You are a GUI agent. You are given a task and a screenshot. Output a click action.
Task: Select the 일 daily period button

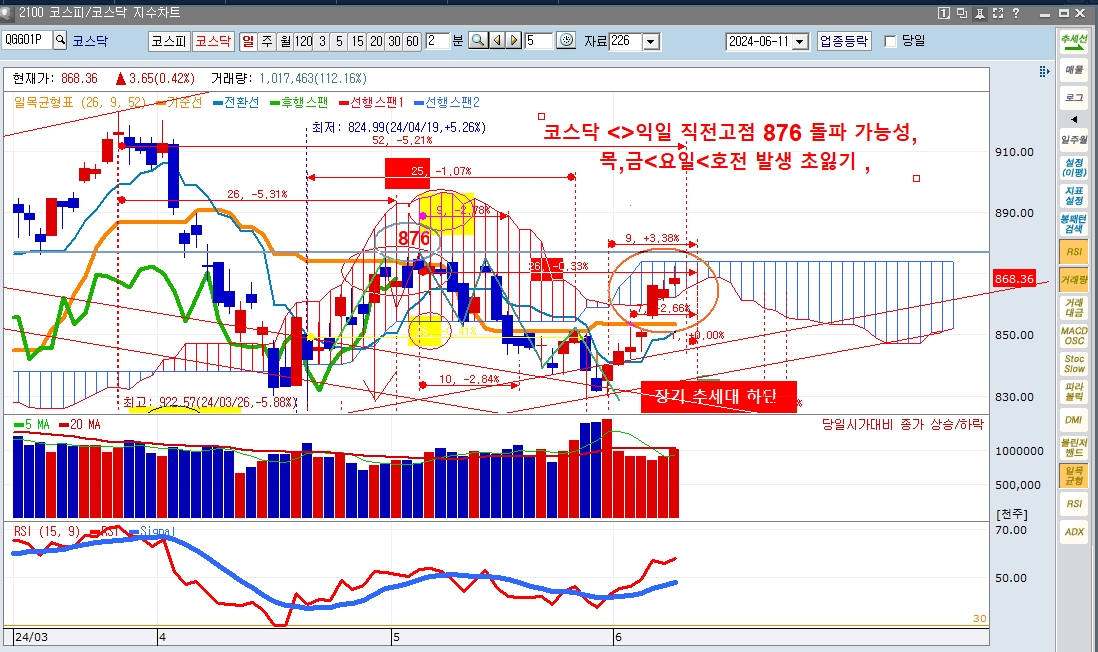248,41
